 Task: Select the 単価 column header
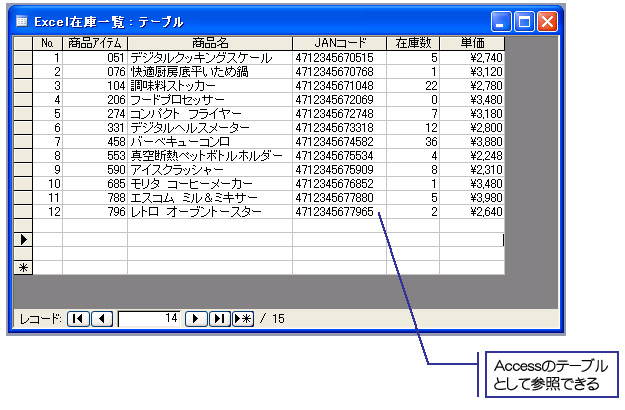click(x=473, y=43)
